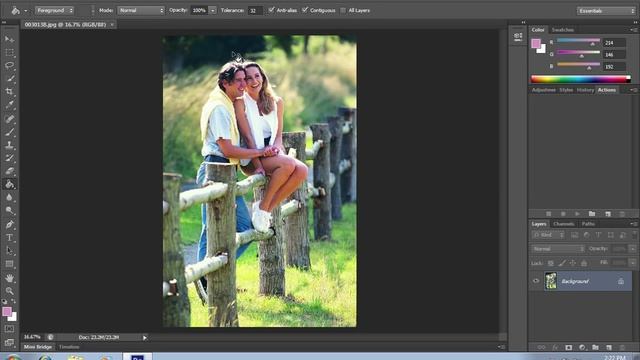
Task: Select the Dodge tool
Action: coord(9,210)
